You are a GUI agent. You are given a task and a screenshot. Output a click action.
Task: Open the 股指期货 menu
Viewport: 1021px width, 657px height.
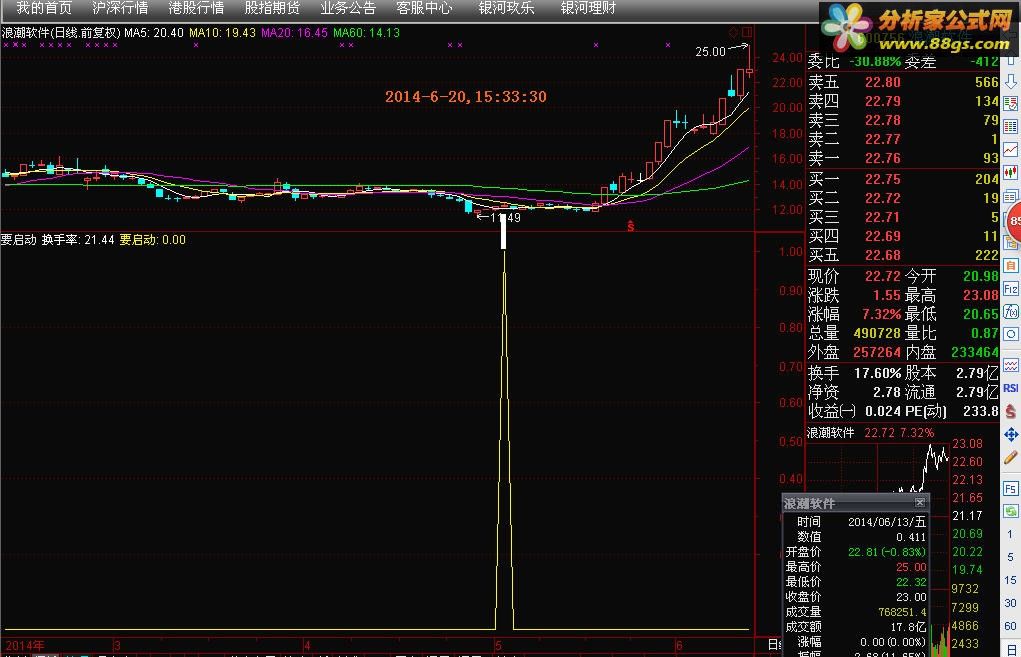(272, 8)
